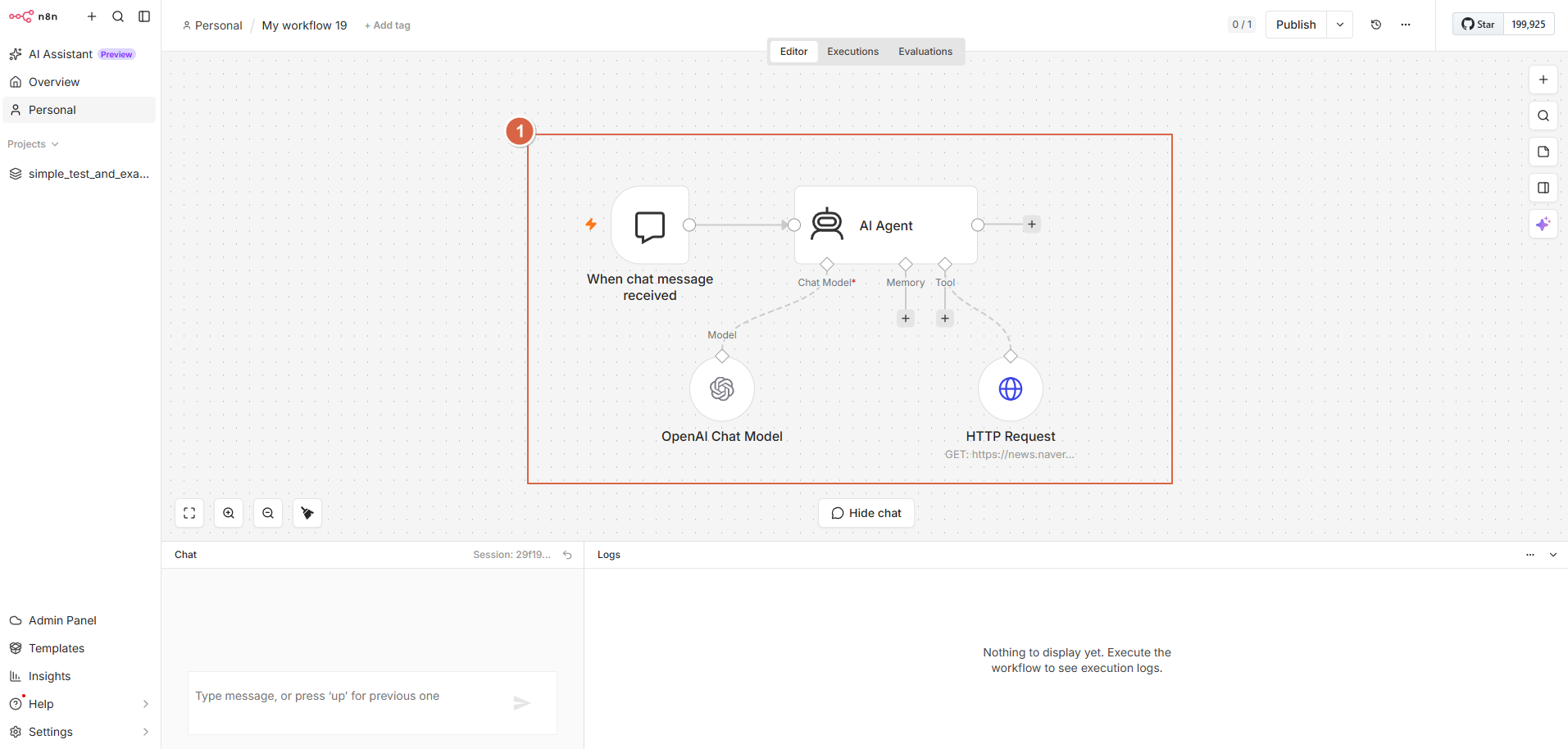Screen dimensions: 1568x749
Task: Click the n8n logo in sidebar
Action: [33, 16]
